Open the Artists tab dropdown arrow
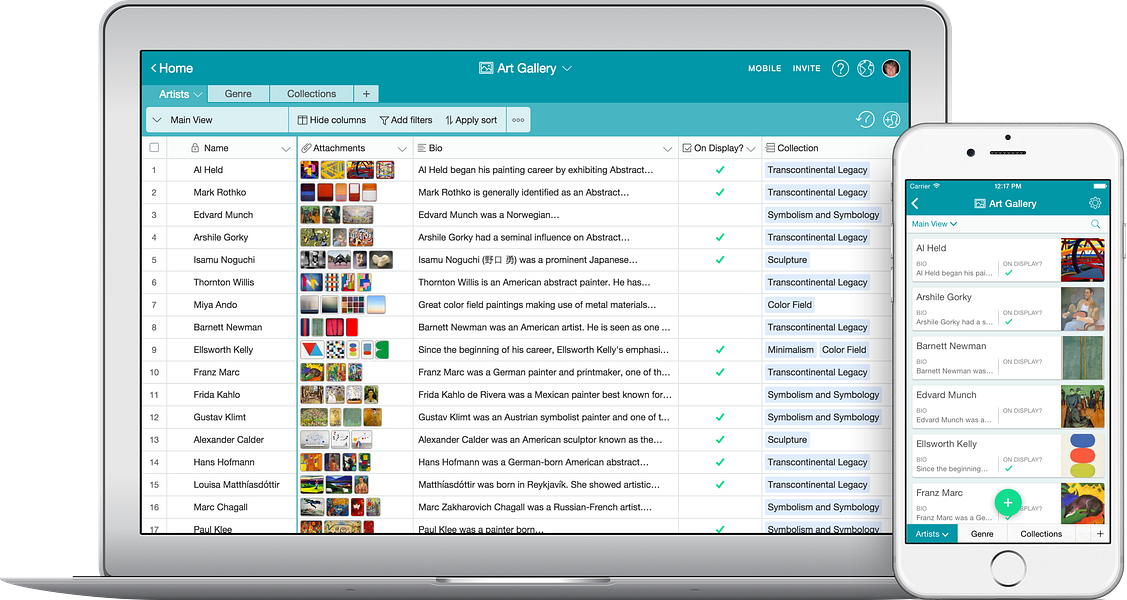The image size is (1127, 600). click(198, 95)
